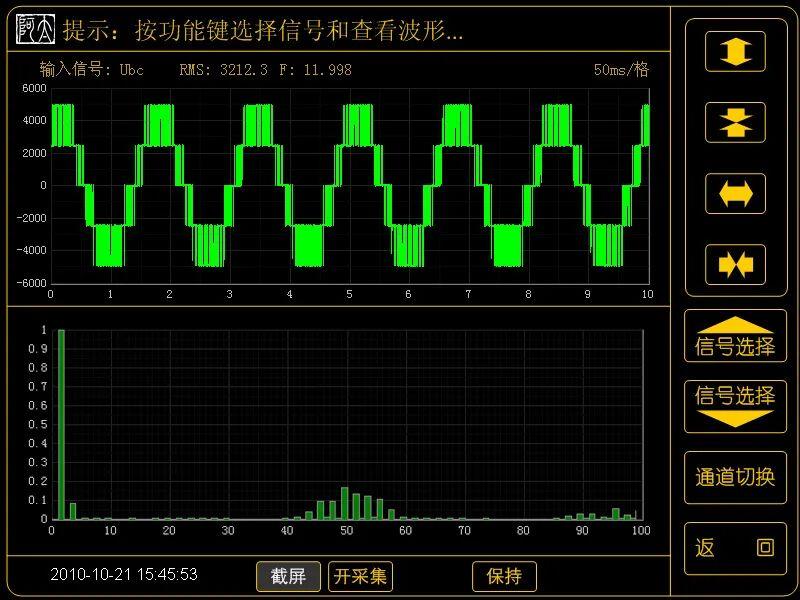
Task: Toggle acquisition with 开采集
Action: pos(360,576)
